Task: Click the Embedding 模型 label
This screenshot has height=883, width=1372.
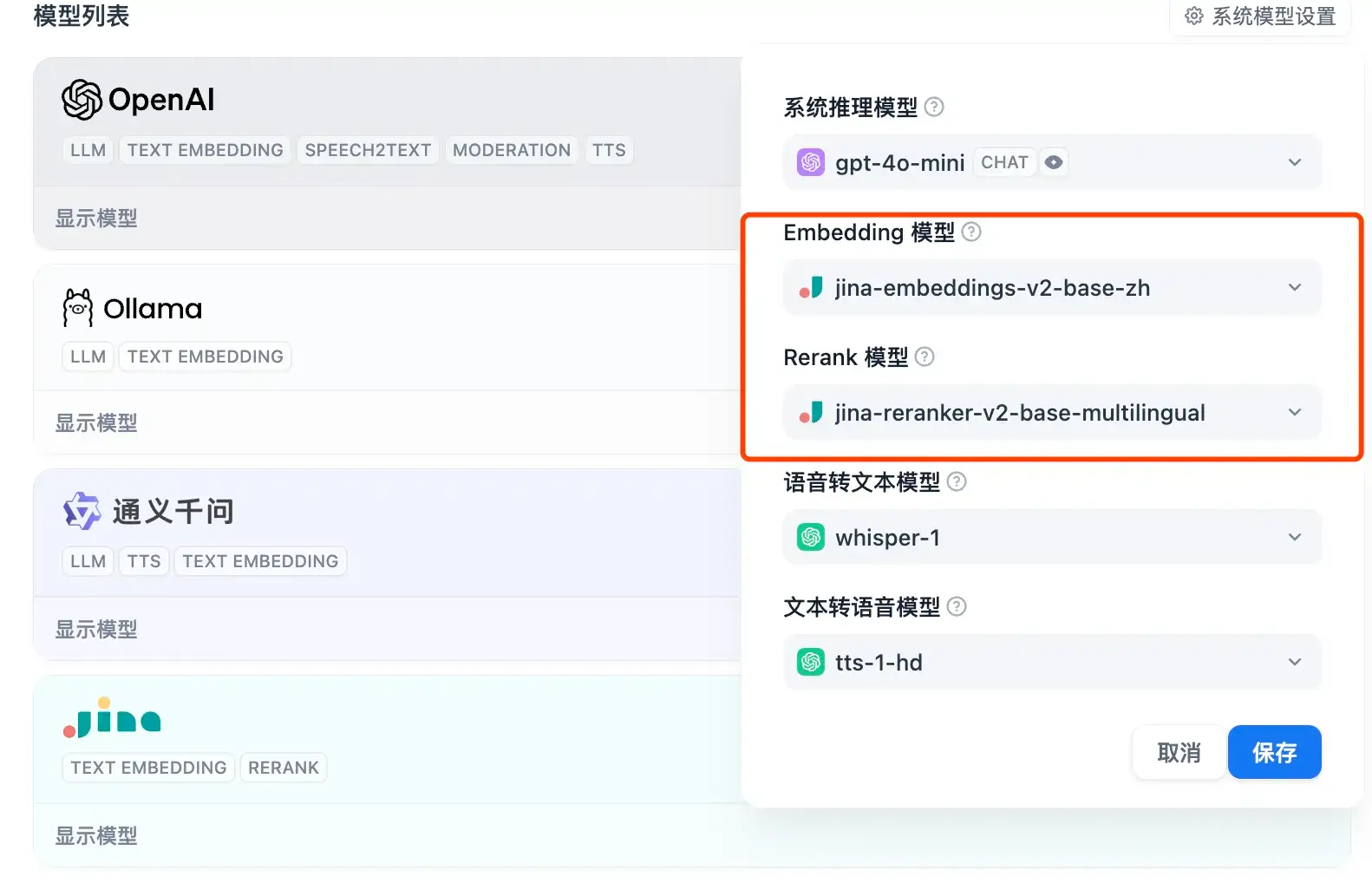Action: [869, 232]
